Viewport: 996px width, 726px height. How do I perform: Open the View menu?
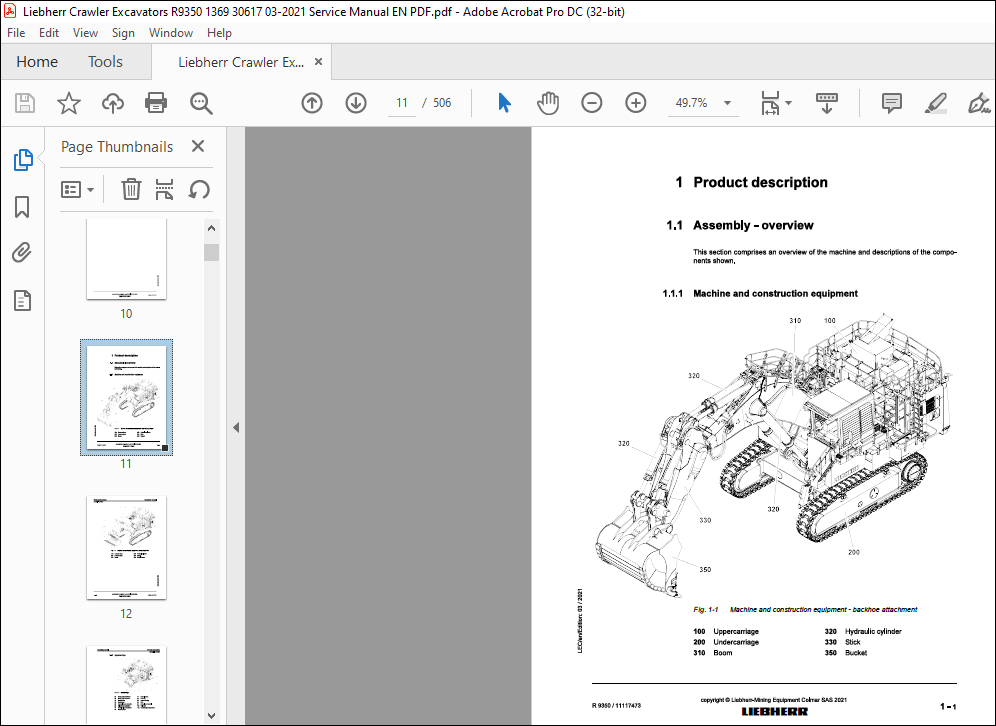click(x=85, y=33)
